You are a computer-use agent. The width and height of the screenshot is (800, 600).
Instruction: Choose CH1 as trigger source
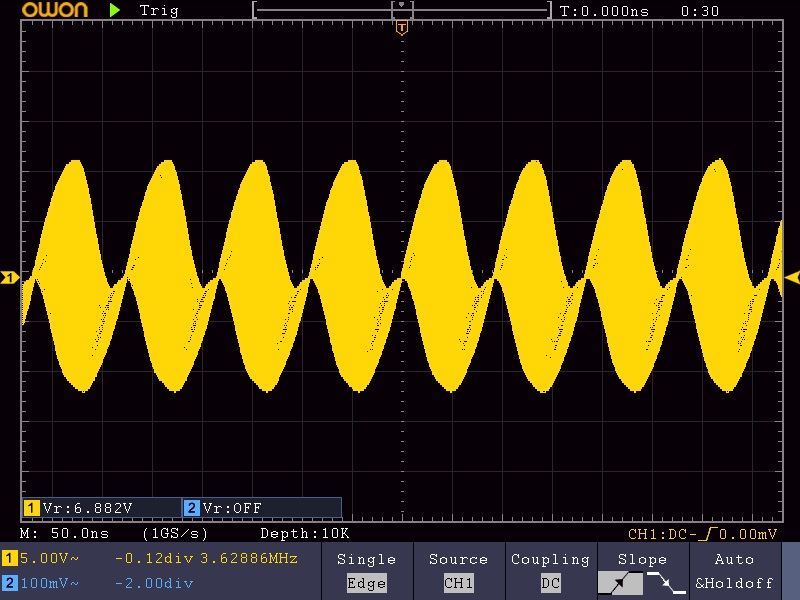pos(458,583)
